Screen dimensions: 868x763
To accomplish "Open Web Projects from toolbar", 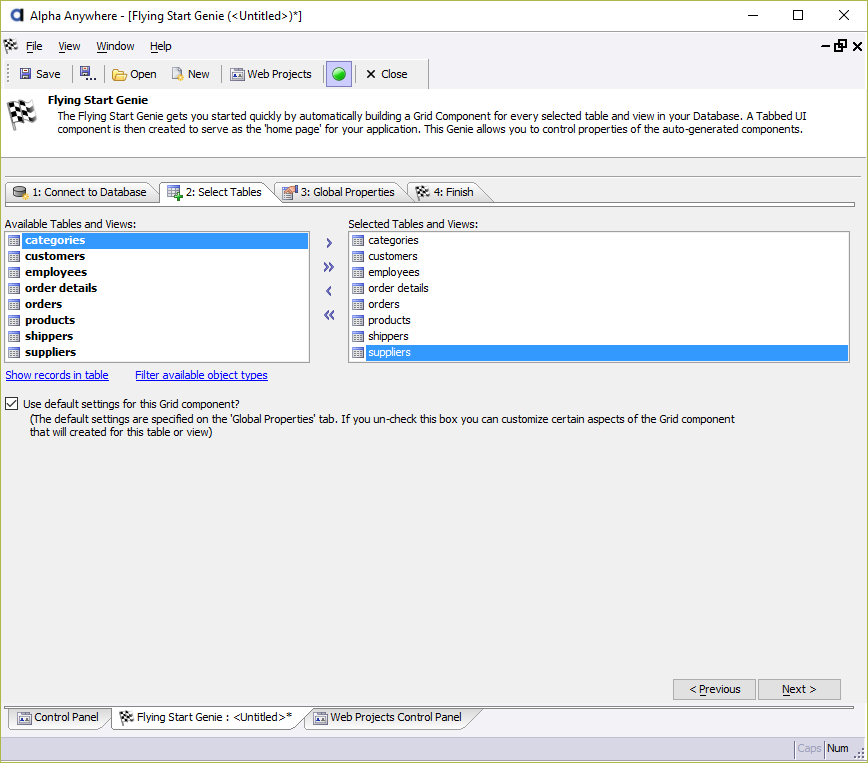I will pos(271,74).
